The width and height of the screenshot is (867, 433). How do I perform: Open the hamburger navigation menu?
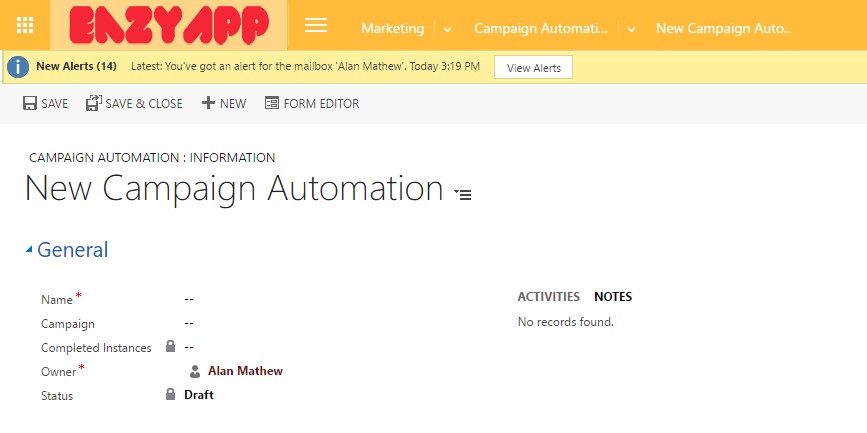(316, 25)
